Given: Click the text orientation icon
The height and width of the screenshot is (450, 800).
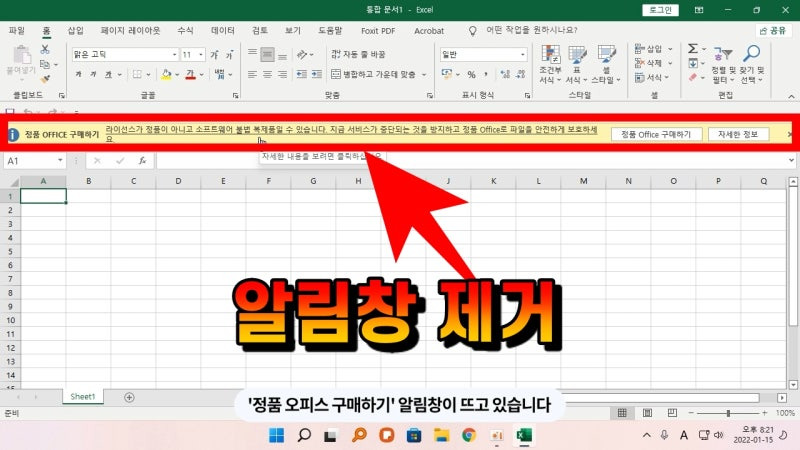Looking at the screenshot, I should 302,54.
